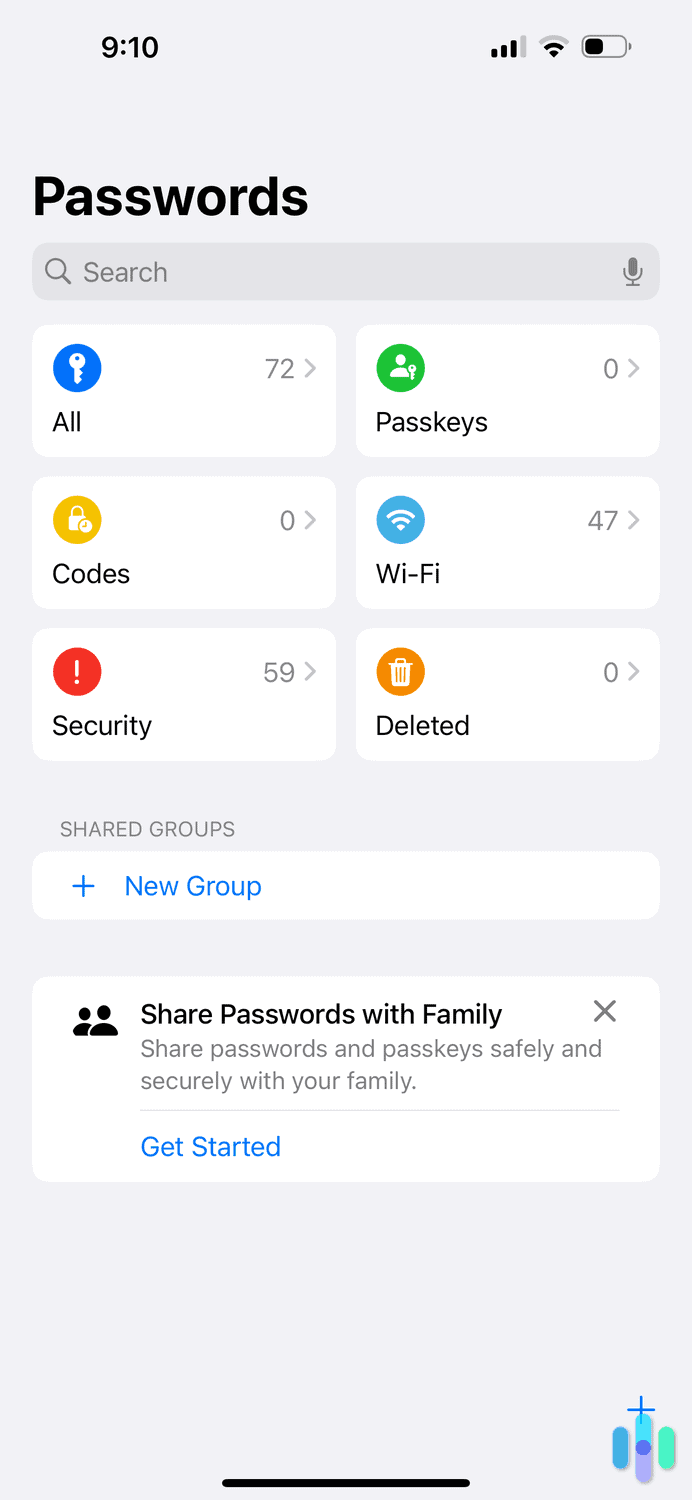The height and width of the screenshot is (1500, 692).
Task: Select the green Passkeys icon
Action: point(400,368)
